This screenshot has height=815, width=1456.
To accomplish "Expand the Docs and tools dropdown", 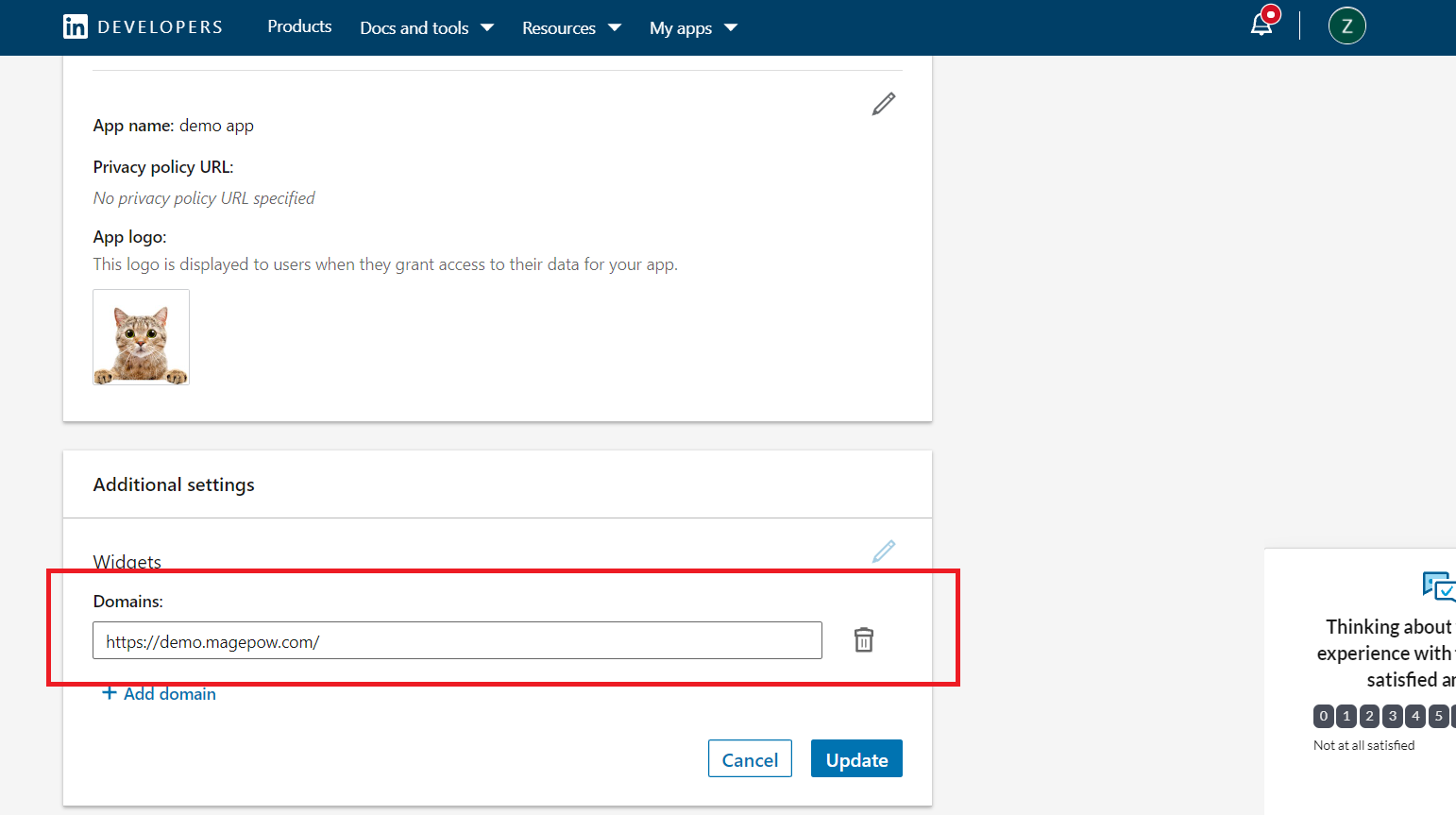I will pyautogui.click(x=426, y=28).
